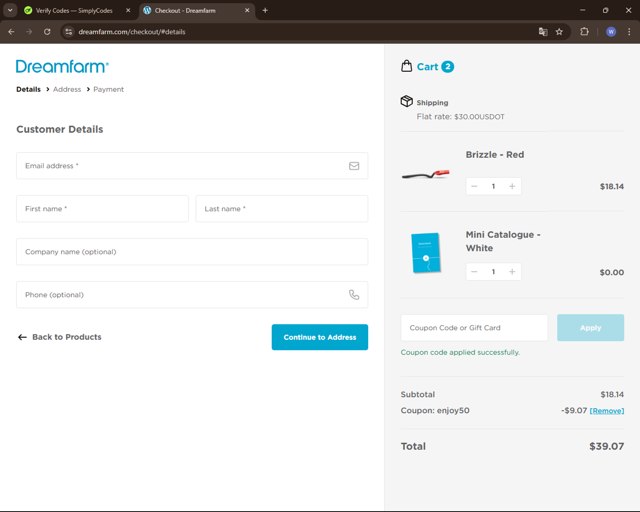This screenshot has height=512, width=640.
Task: Focus the Last name field
Action: click(x=282, y=209)
